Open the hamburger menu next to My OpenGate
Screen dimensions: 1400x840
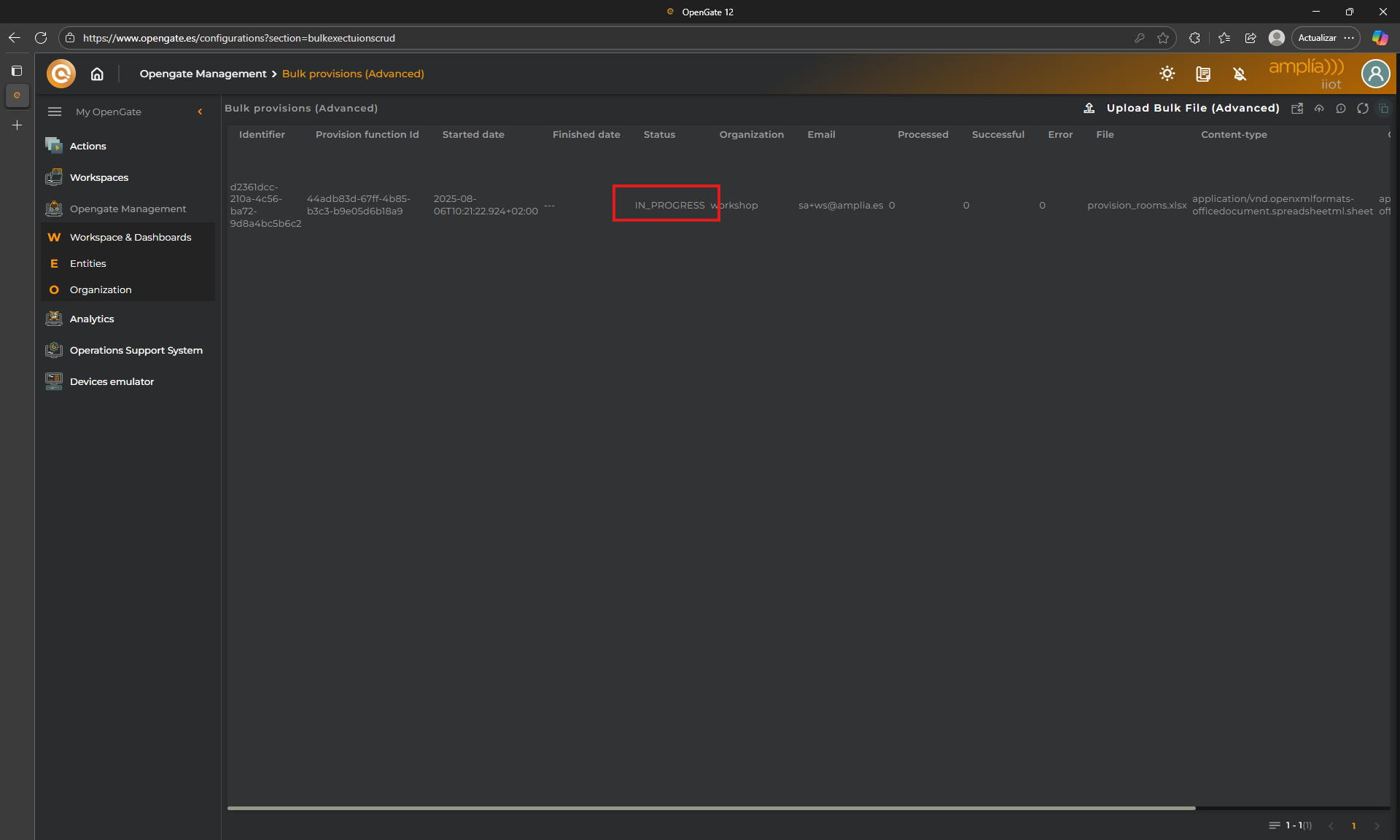pos(55,112)
